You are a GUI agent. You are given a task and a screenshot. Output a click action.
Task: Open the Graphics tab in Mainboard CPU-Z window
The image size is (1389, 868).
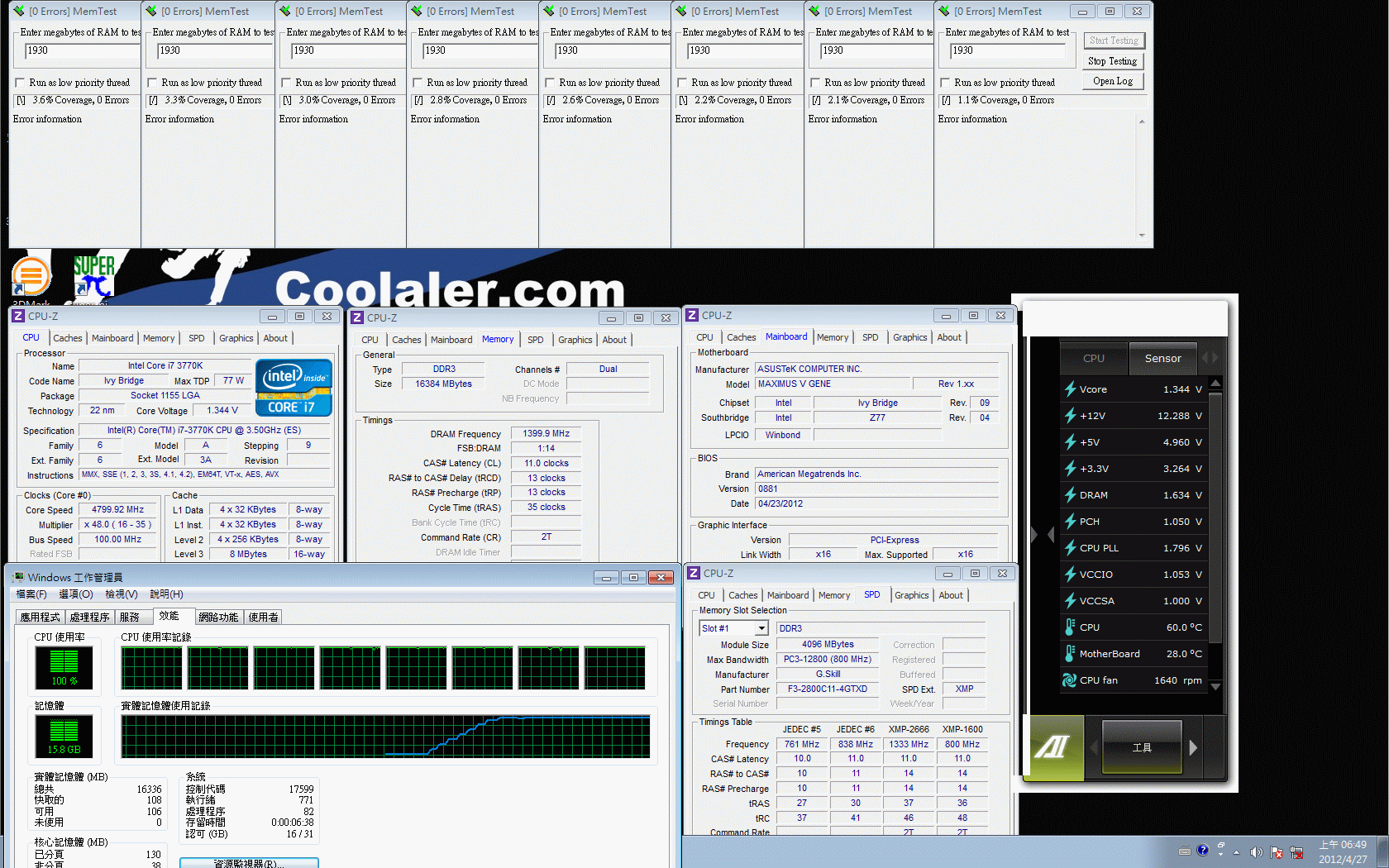pos(910,337)
